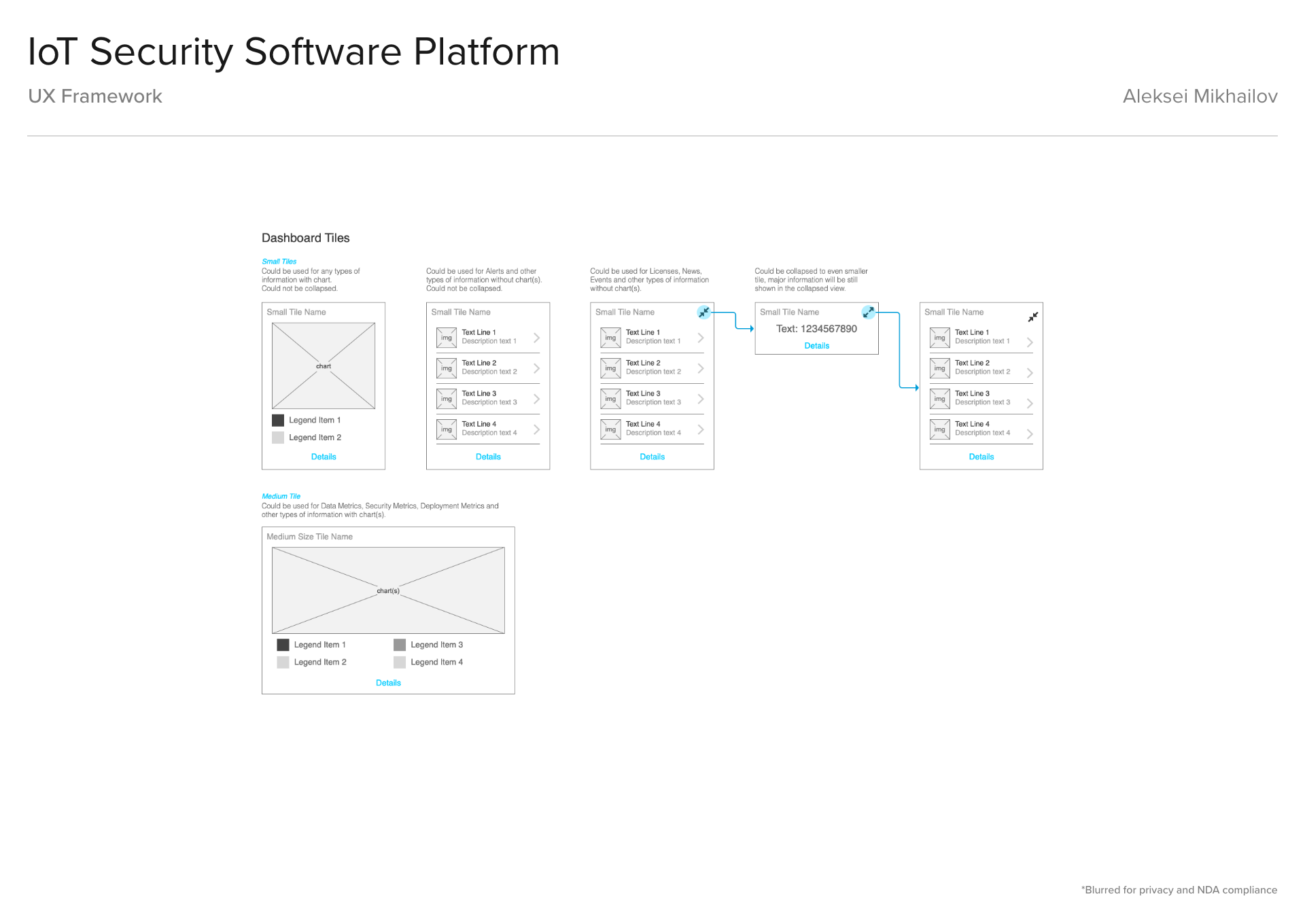Click the chart placeholder in the small tile
1305x924 pixels.
click(324, 366)
